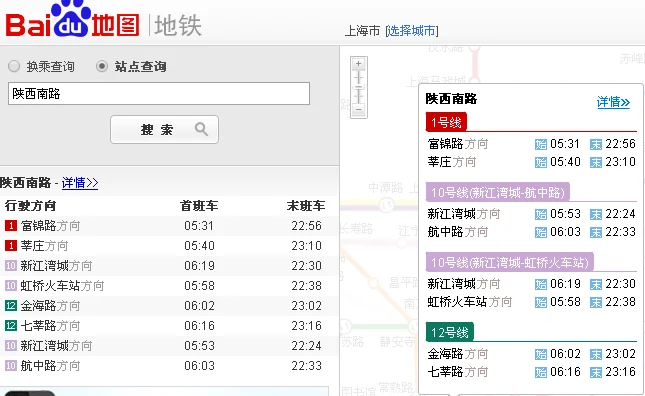645x396 pixels.
Task: Open 详情 link beside 陕西南路 in left panel
Action: point(80,183)
